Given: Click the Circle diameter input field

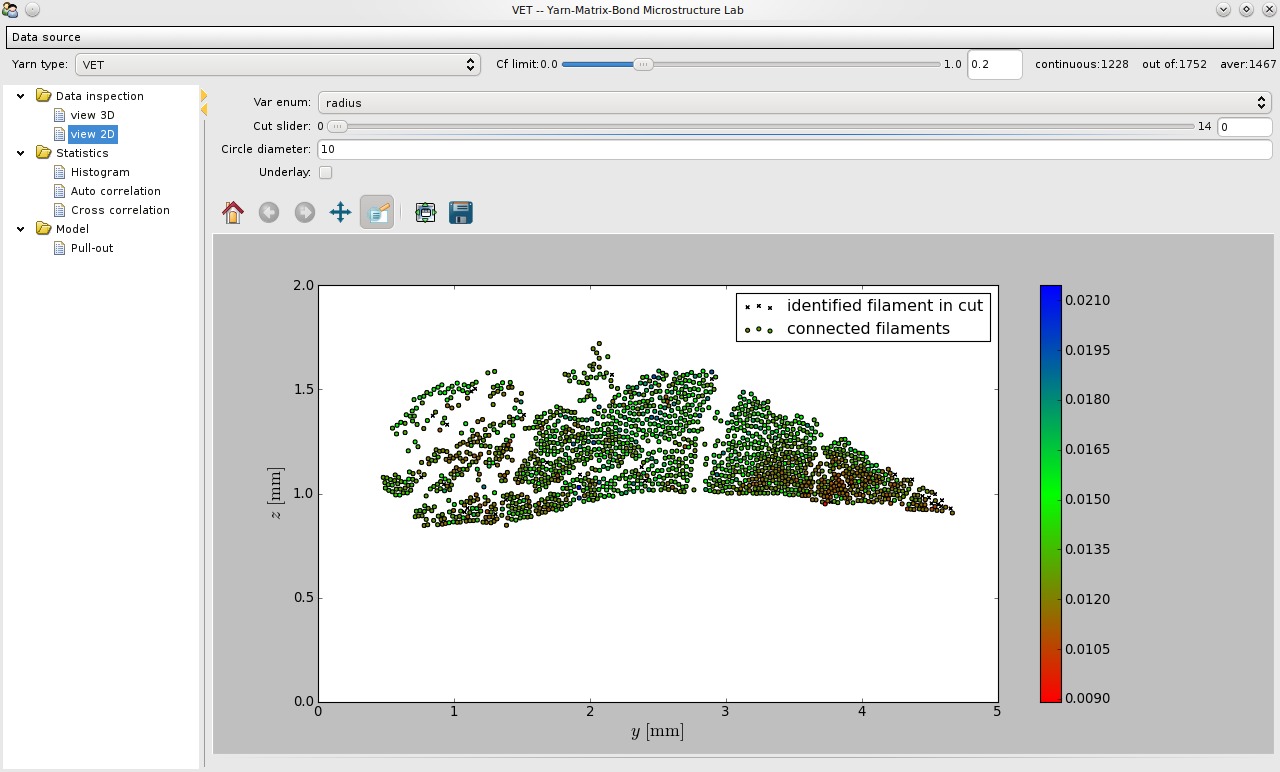Looking at the screenshot, I should (x=794, y=149).
